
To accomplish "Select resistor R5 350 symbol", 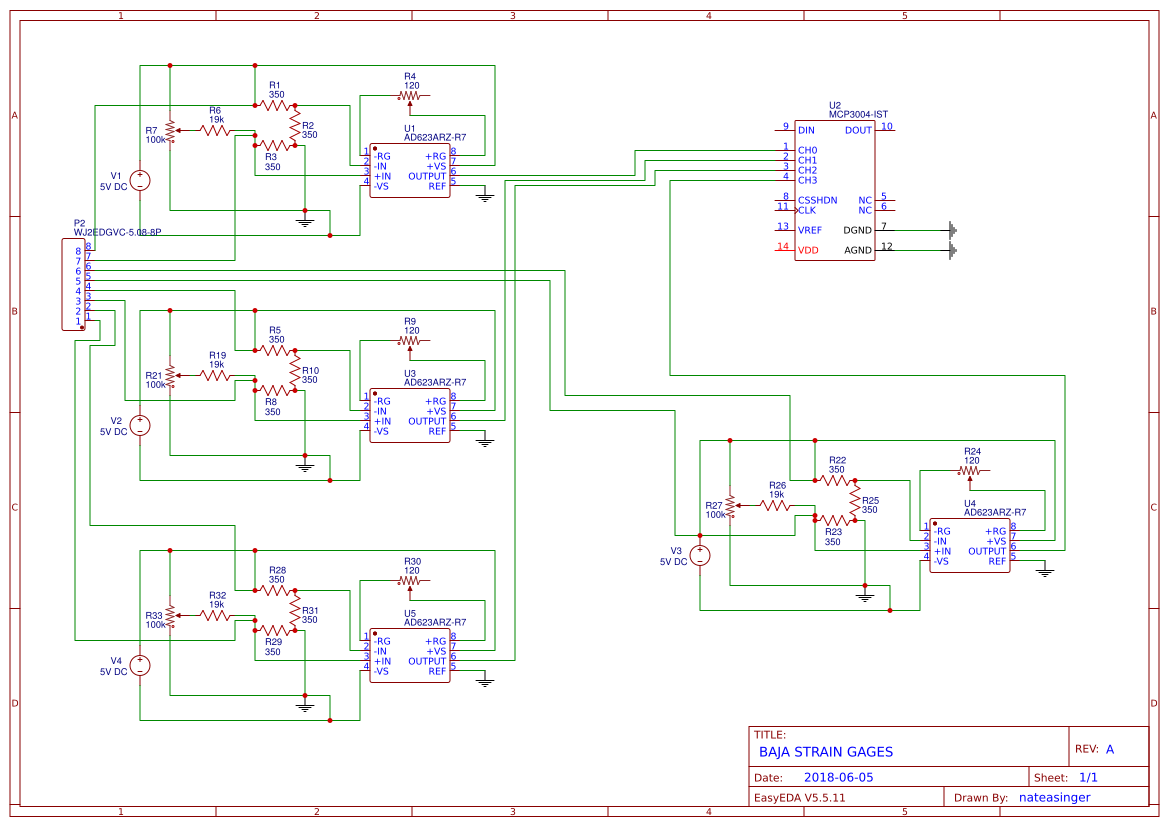I will click(275, 350).
